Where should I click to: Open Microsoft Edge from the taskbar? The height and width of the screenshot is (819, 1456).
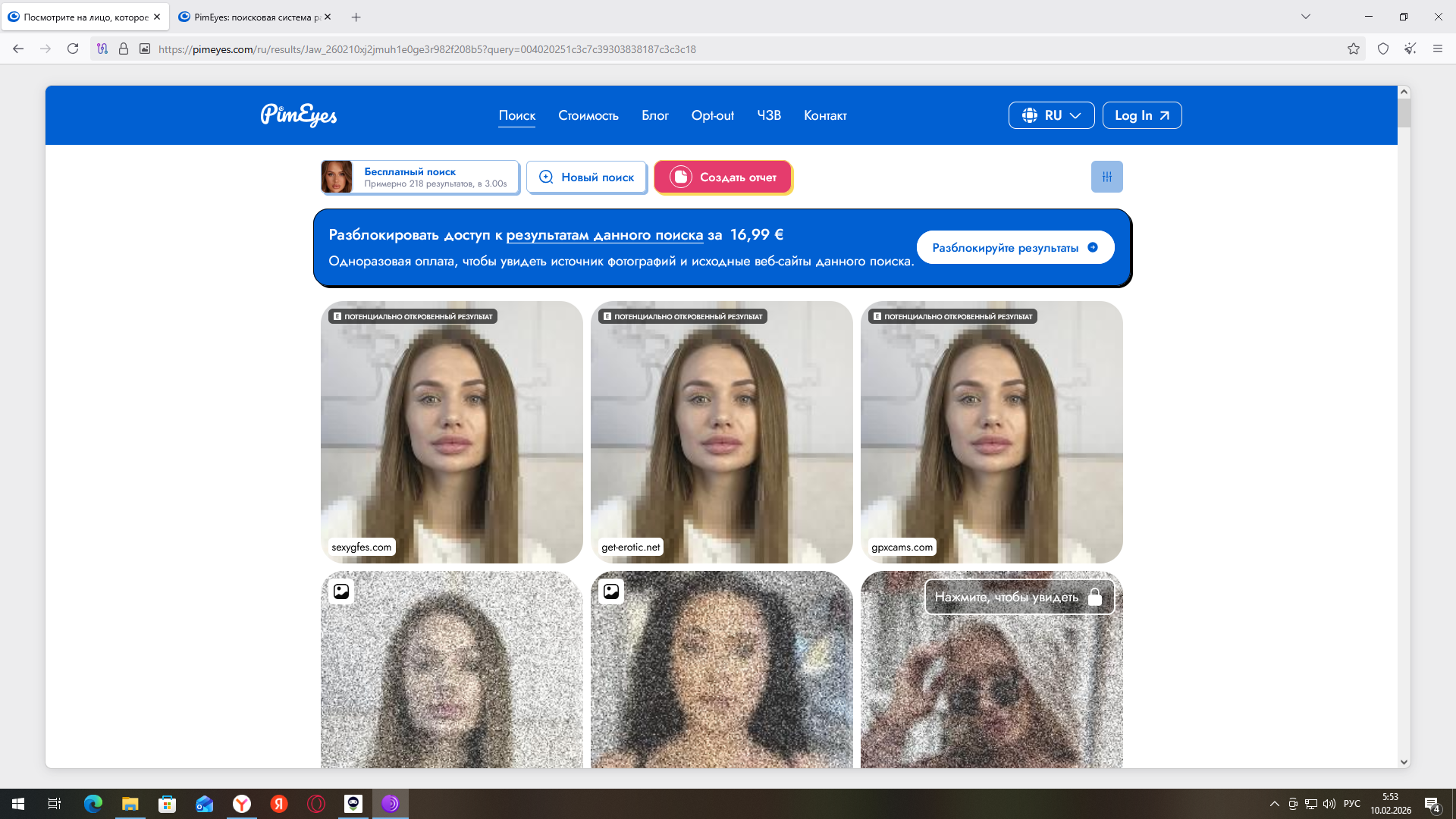(93, 804)
